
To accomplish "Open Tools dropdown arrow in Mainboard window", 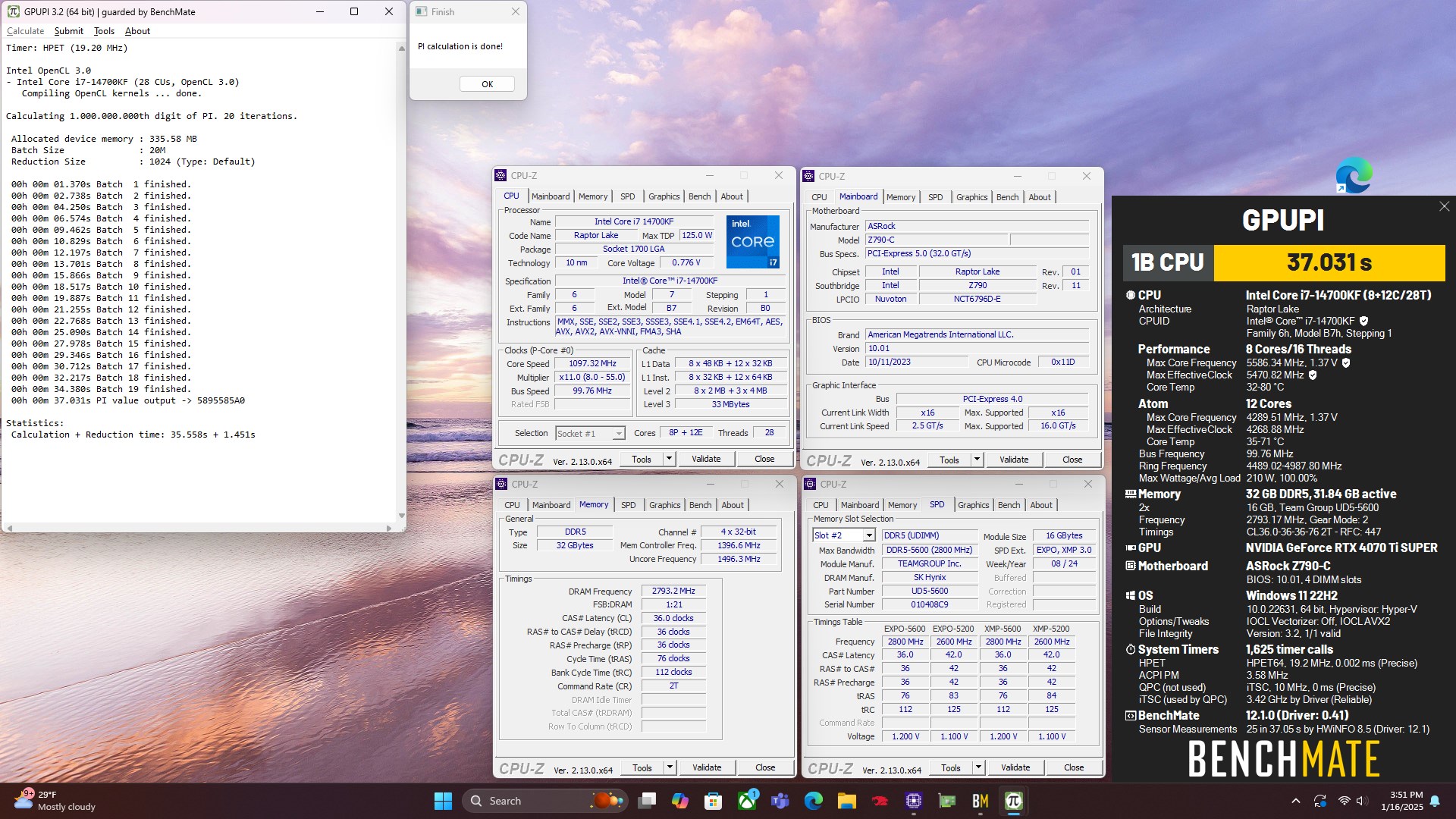I will (x=977, y=460).
